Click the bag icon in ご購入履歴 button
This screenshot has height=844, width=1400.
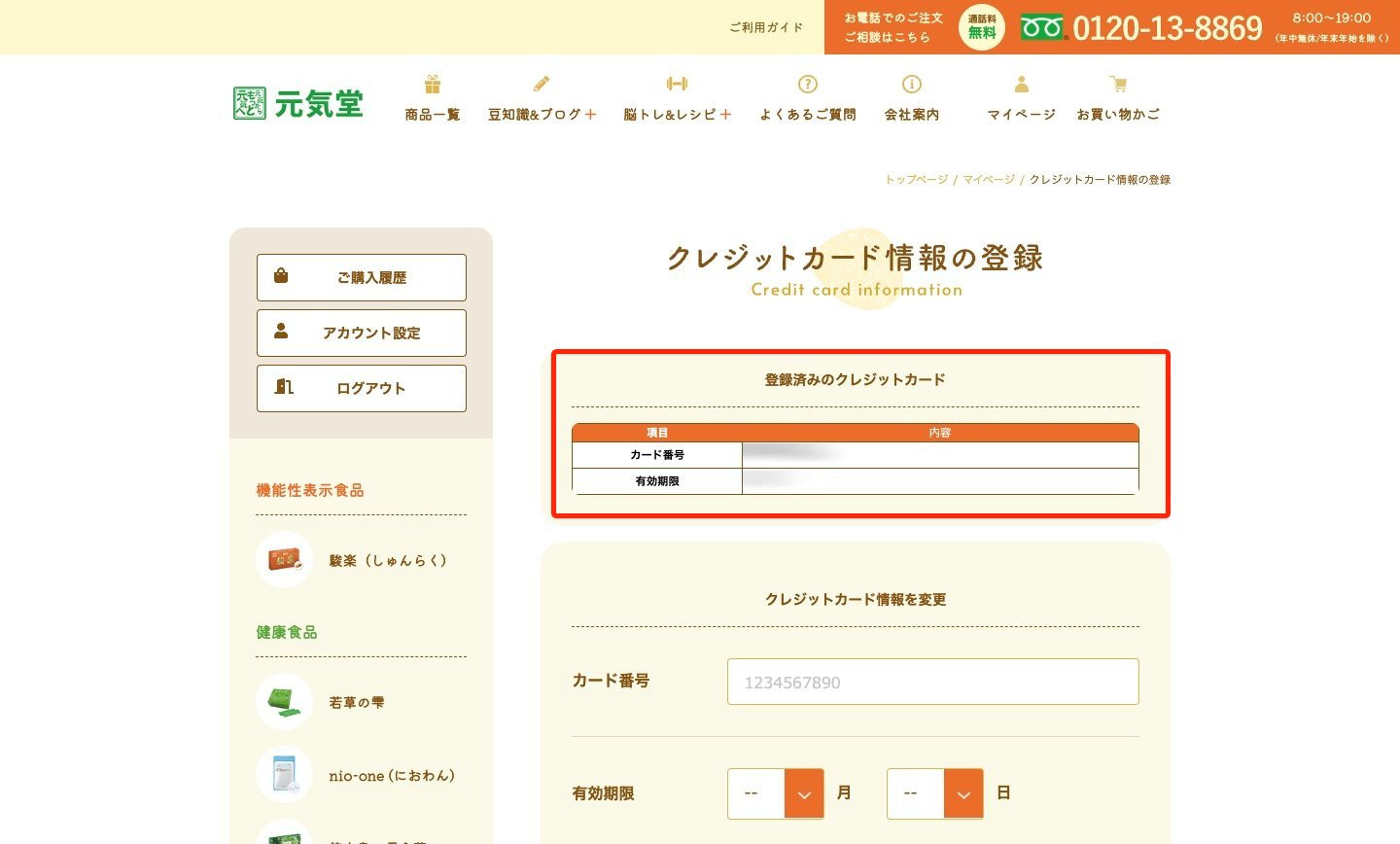(281, 275)
